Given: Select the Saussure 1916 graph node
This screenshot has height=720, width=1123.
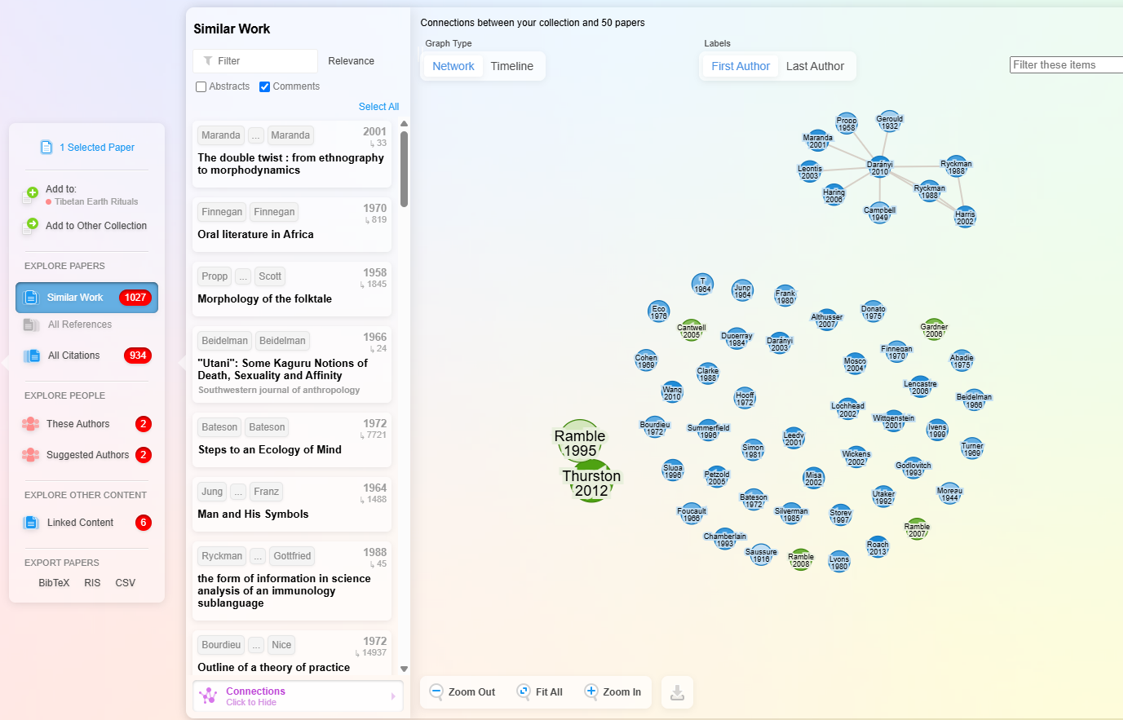Looking at the screenshot, I should click(761, 555).
